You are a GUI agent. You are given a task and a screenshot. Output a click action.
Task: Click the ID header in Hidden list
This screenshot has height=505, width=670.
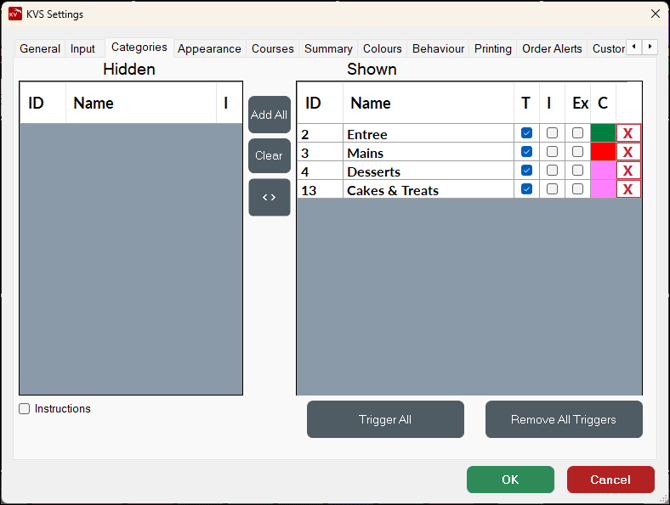point(43,103)
